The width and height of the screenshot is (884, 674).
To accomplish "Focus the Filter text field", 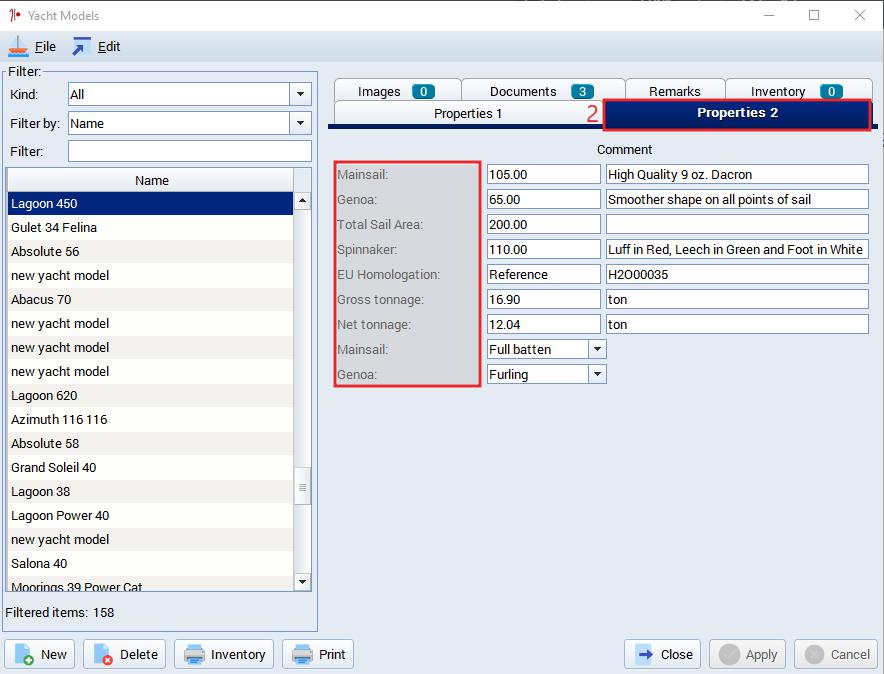I will 189,151.
